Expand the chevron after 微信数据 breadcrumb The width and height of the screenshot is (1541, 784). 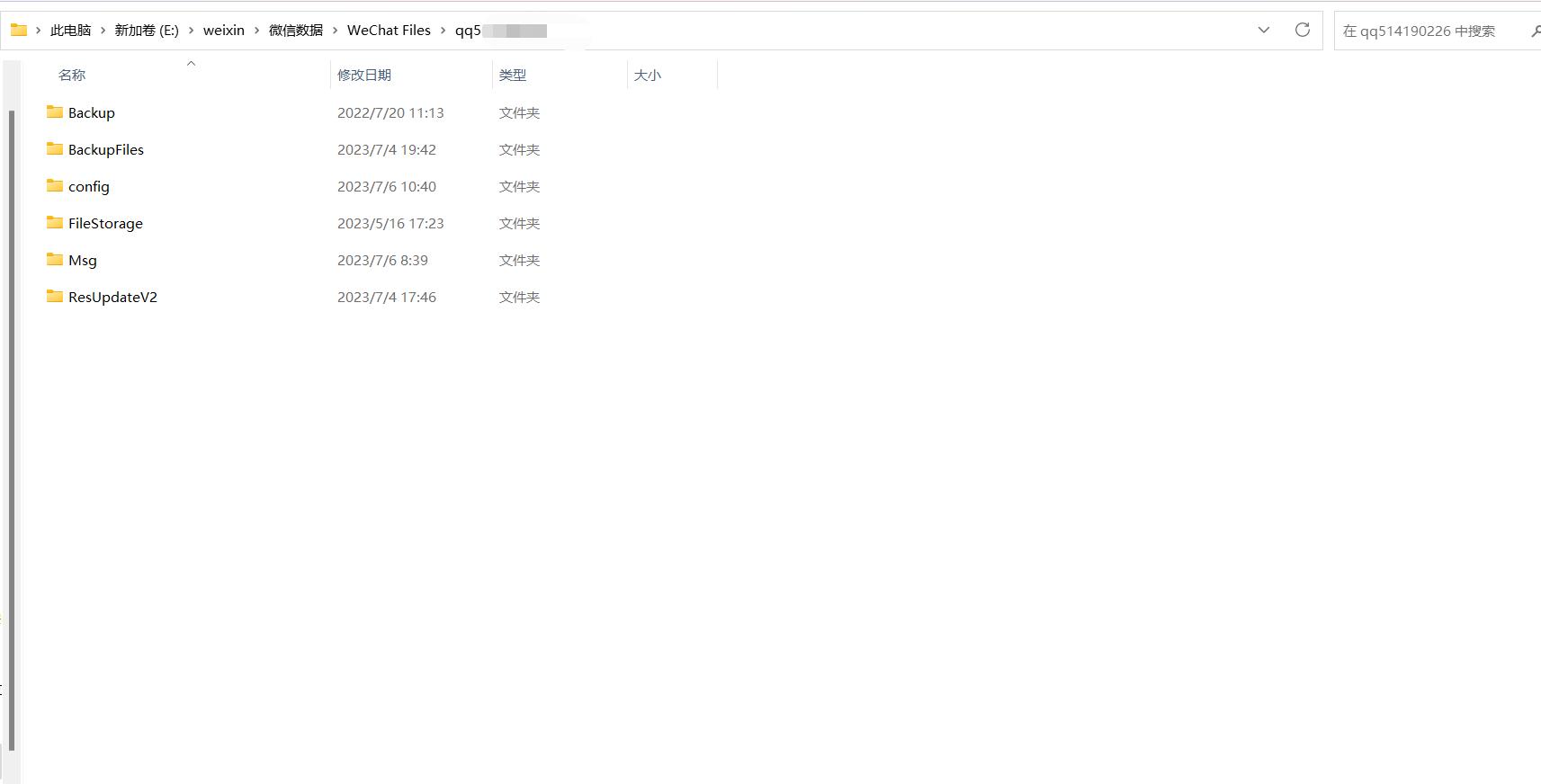335,31
